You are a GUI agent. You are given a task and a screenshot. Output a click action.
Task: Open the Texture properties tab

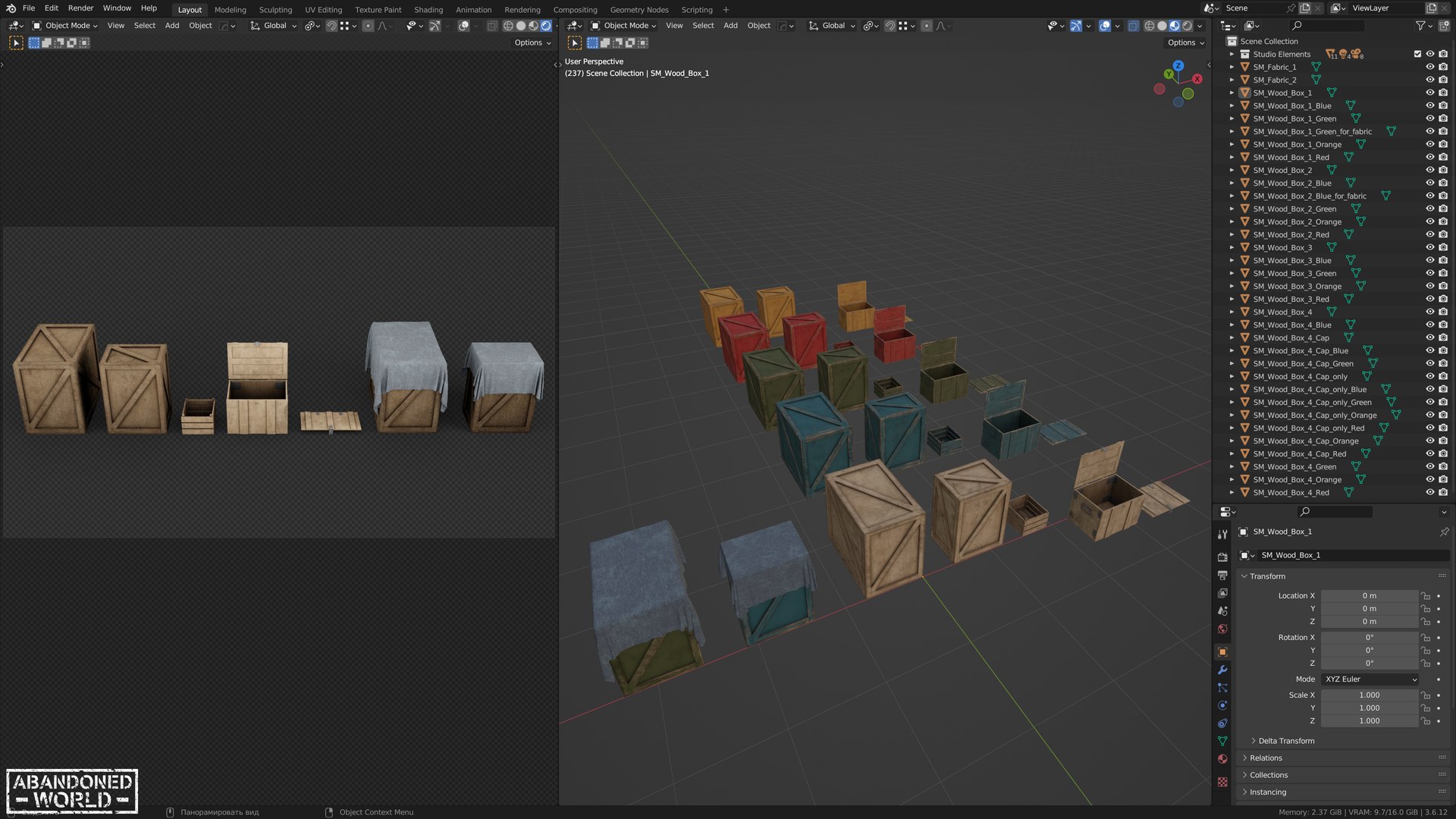1222,782
